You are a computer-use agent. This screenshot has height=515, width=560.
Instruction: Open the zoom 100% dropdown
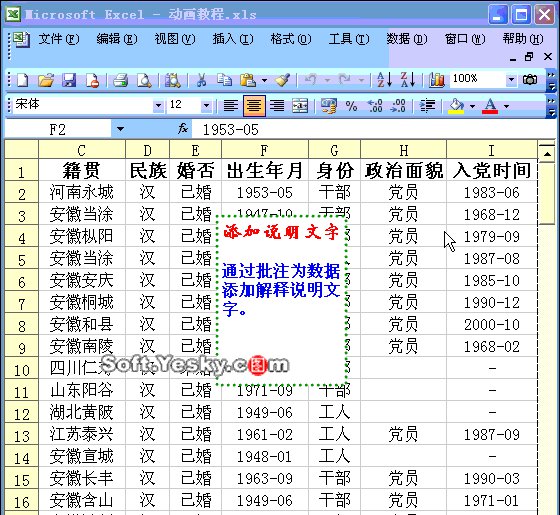511,79
